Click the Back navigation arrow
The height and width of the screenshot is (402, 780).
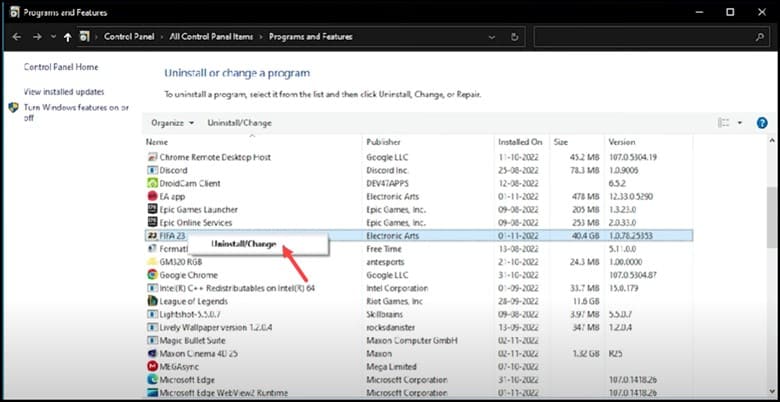16,37
